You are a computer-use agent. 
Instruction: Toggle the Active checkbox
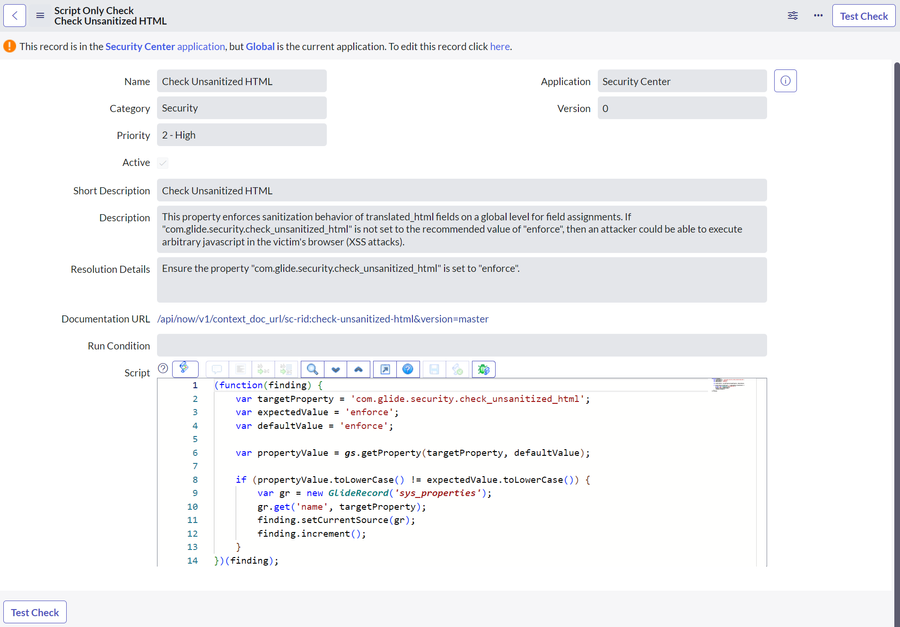[x=163, y=162]
